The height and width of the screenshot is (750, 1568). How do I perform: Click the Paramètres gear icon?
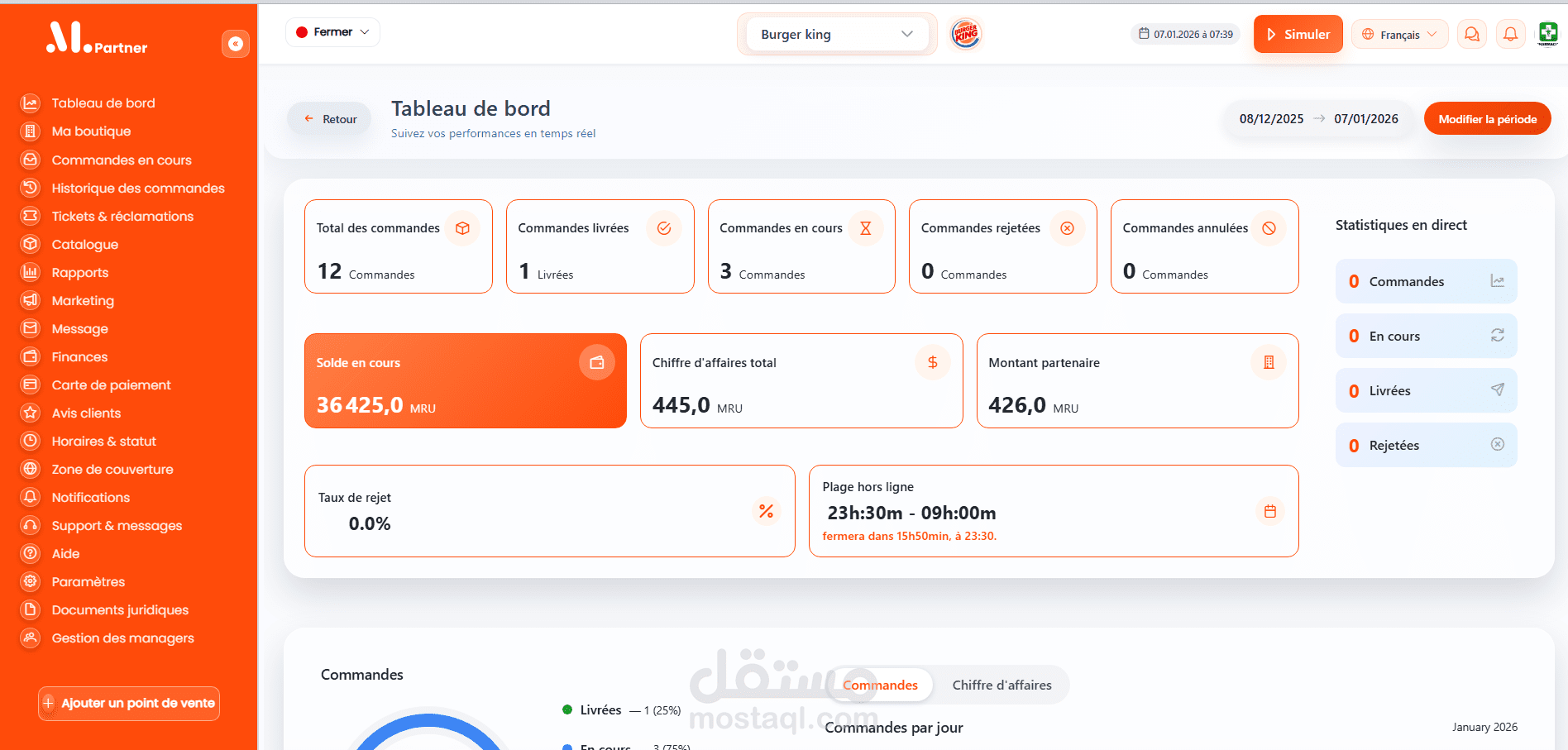tap(31, 581)
